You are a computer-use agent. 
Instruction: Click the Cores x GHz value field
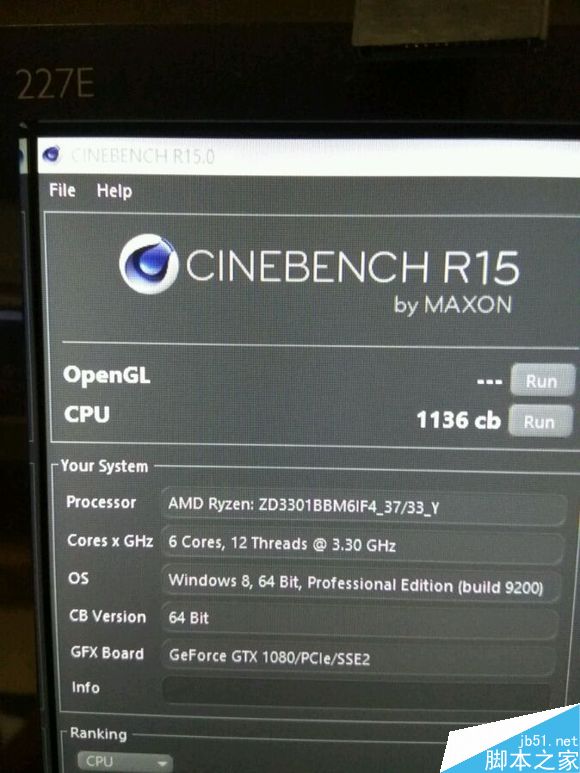point(363,544)
